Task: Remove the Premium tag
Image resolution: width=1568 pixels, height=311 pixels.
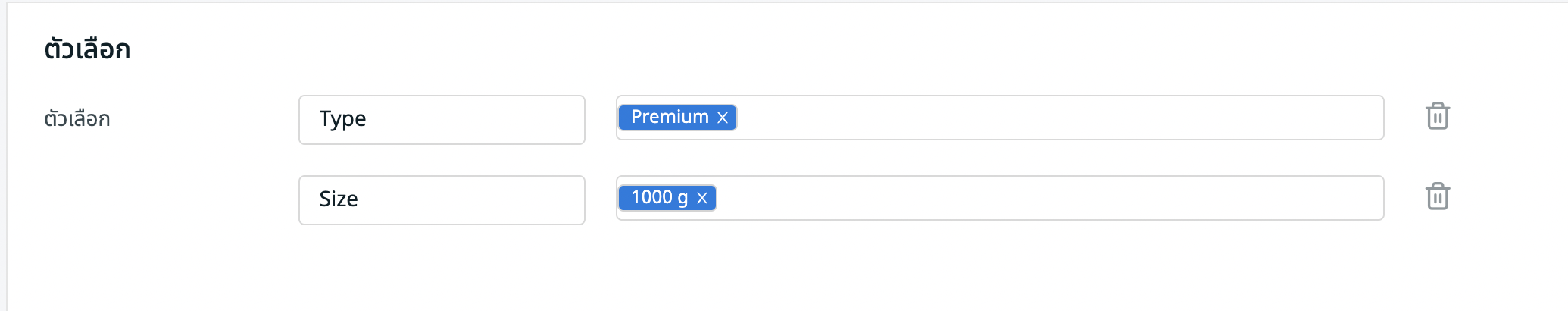Action: [x=723, y=118]
